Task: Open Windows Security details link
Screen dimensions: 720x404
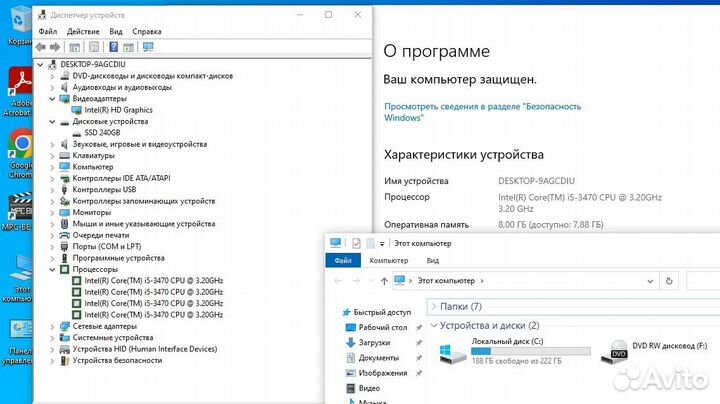Action: click(x=482, y=112)
